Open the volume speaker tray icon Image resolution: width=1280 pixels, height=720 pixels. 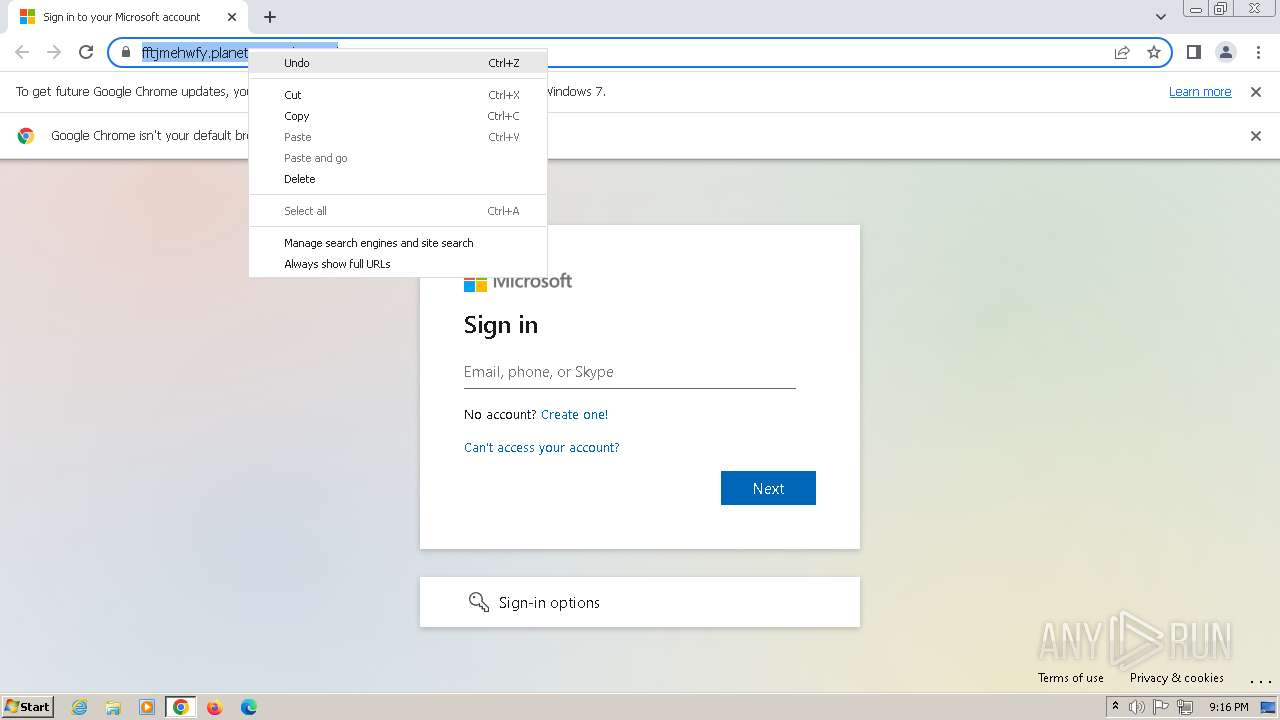1137,707
